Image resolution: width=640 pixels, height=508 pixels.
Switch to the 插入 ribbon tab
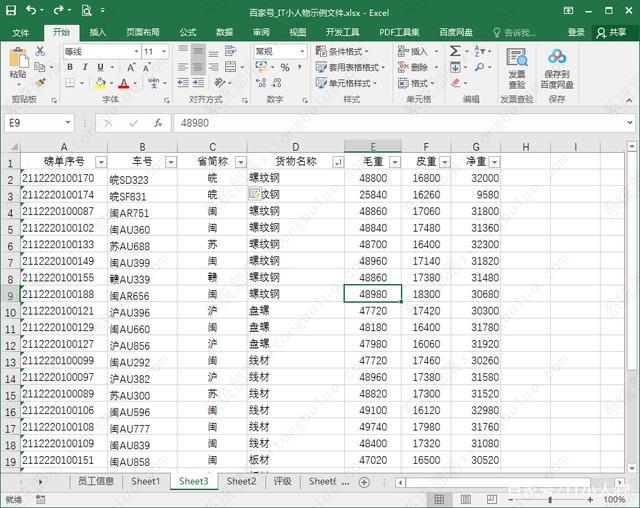tap(98, 32)
